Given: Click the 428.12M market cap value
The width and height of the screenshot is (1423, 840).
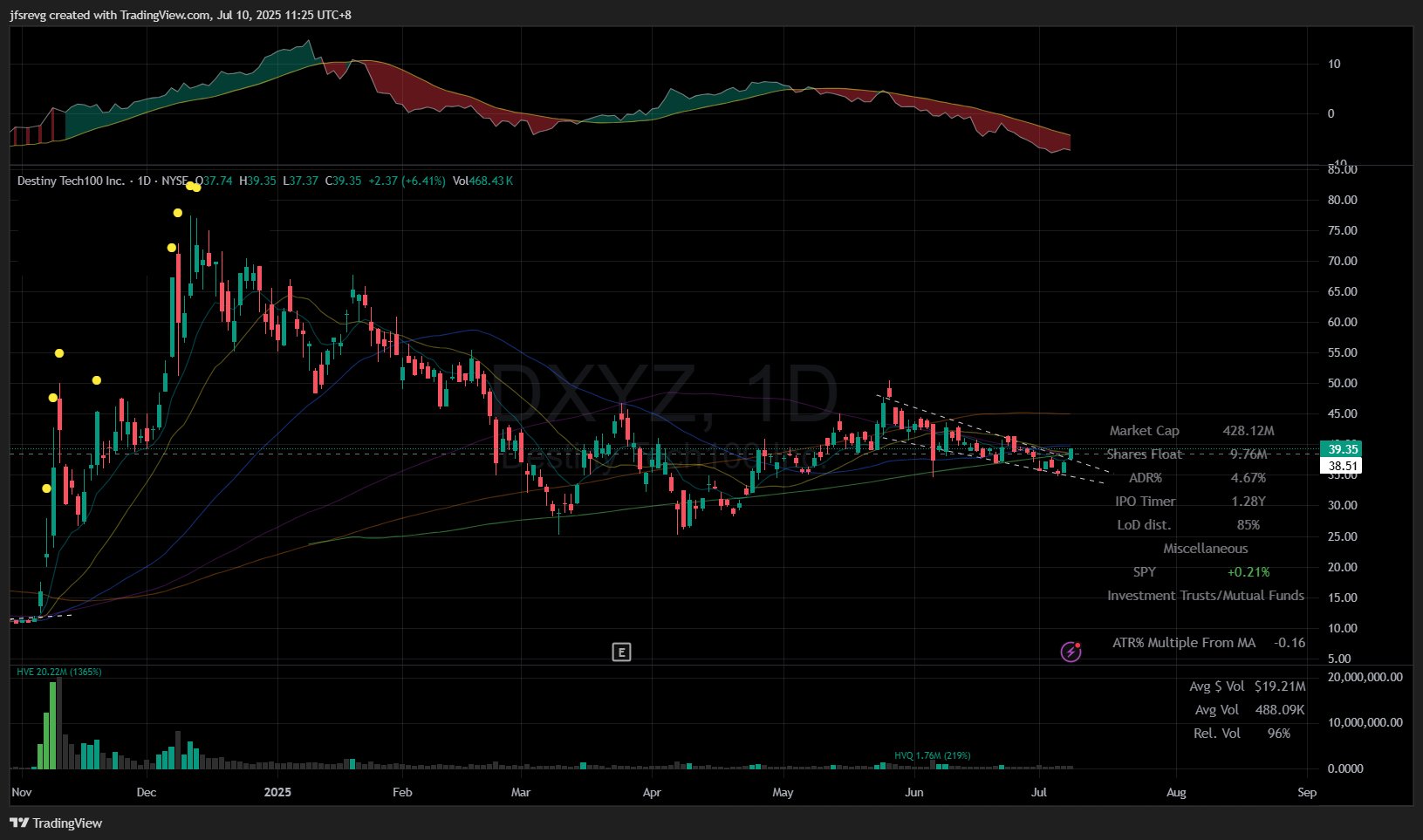Looking at the screenshot, I should [1249, 431].
